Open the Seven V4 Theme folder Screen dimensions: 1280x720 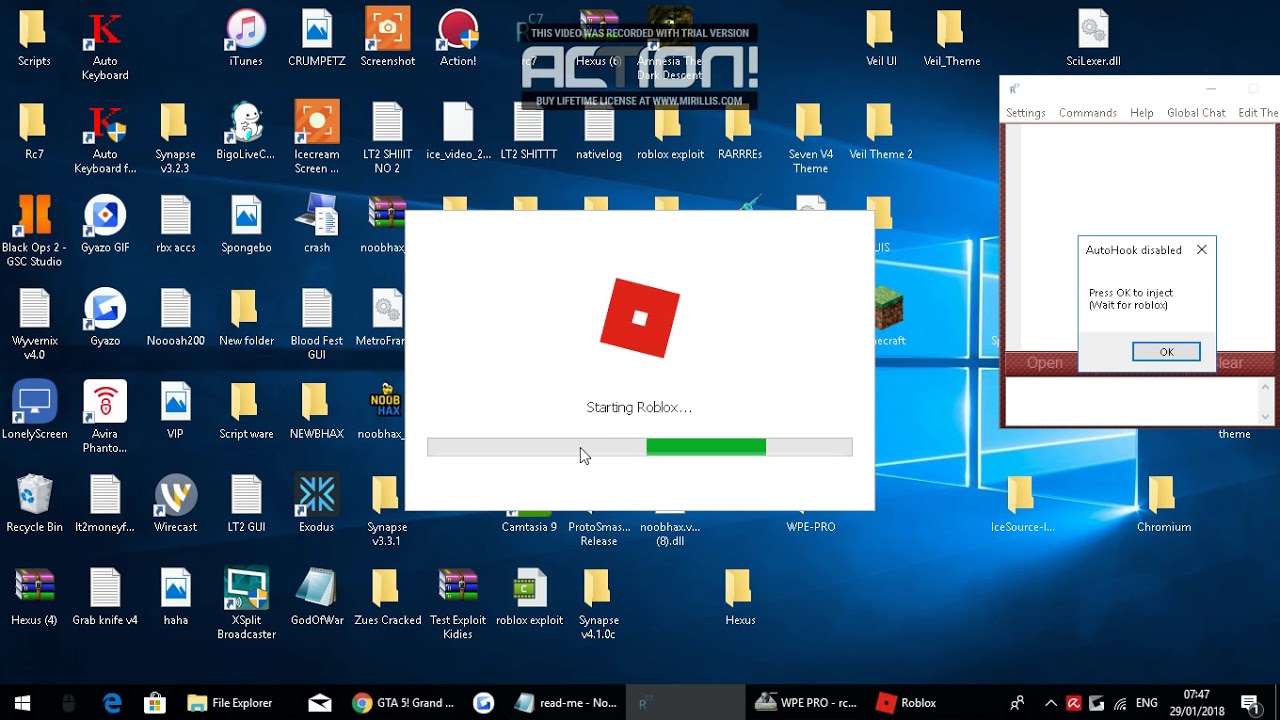click(810, 138)
